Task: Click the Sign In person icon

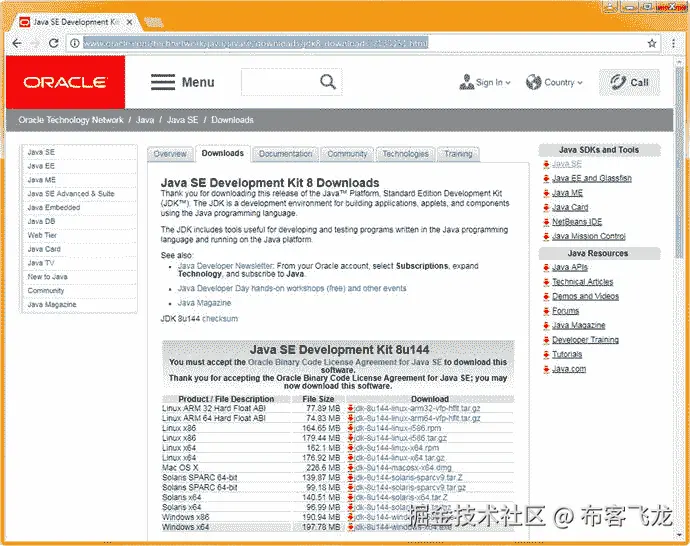Action: tap(466, 82)
